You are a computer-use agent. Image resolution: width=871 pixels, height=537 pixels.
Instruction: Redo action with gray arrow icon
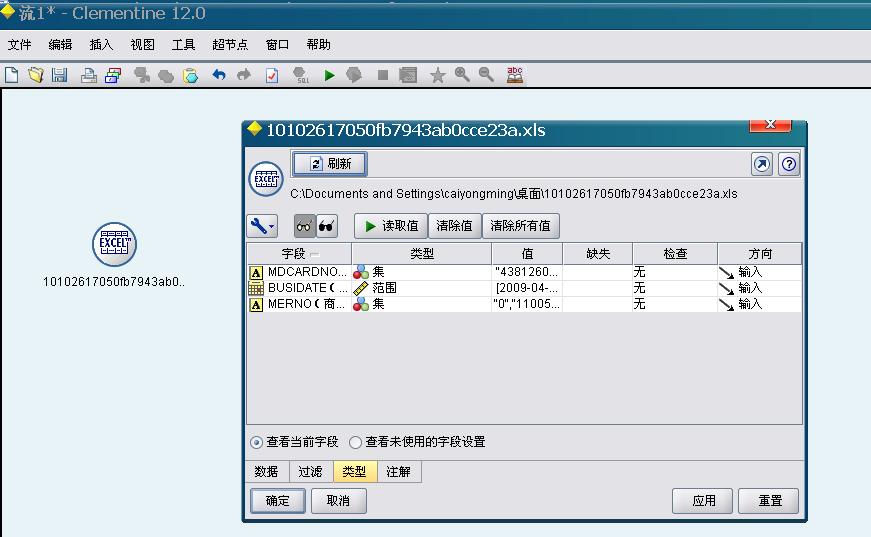[x=243, y=75]
